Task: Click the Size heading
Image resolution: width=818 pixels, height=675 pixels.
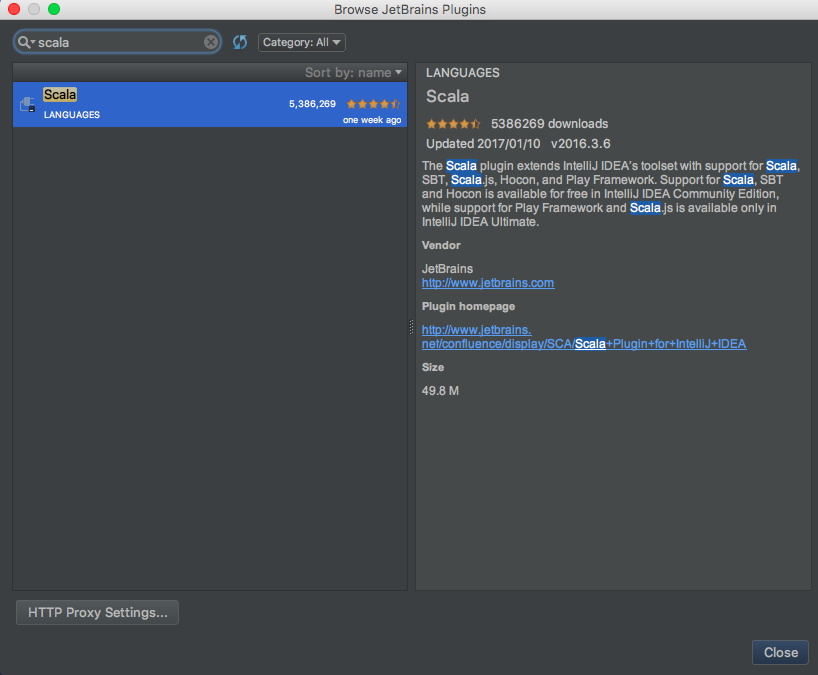Action: pyautogui.click(x=432, y=367)
